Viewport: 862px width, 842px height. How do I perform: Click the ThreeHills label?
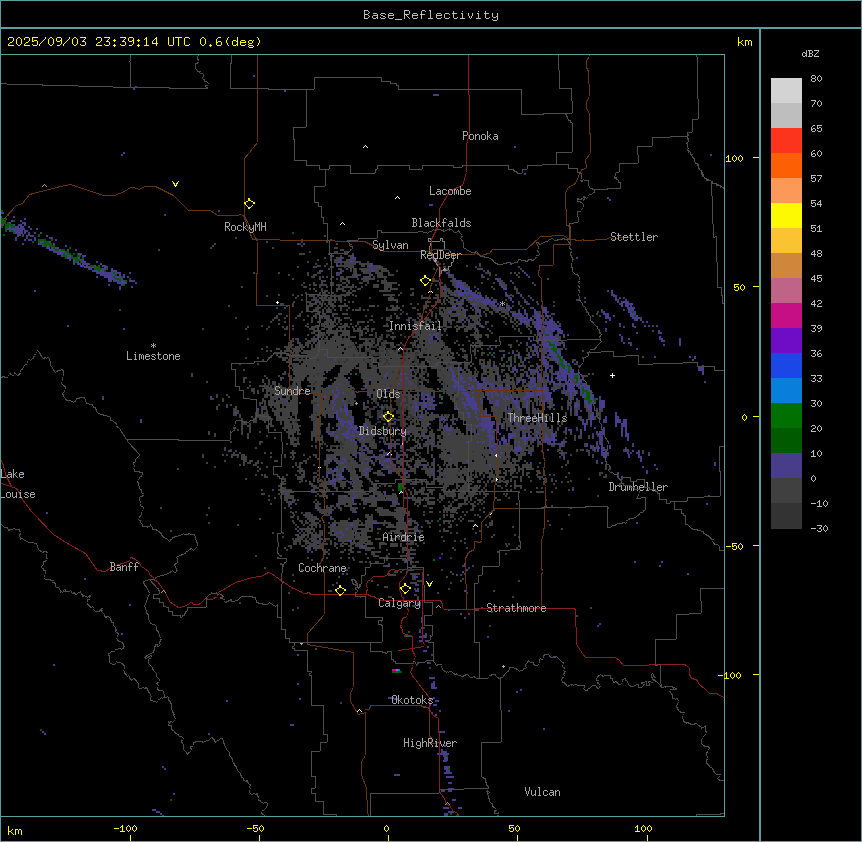537,418
